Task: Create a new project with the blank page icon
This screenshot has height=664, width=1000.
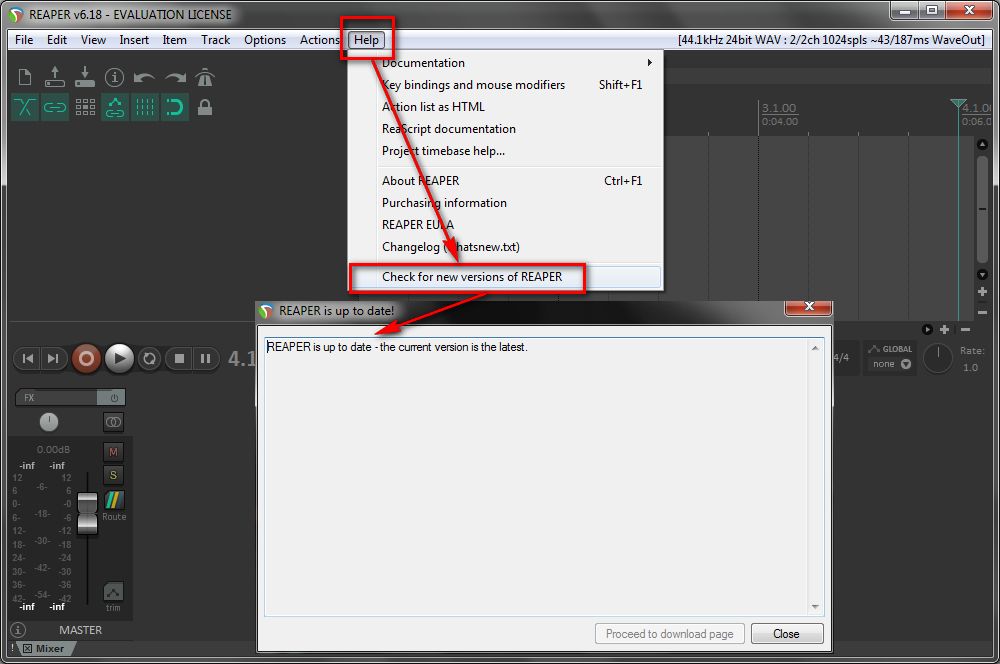Action: point(25,77)
